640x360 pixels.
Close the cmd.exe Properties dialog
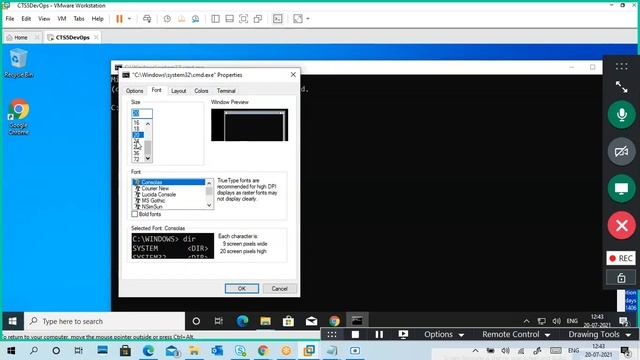293,75
